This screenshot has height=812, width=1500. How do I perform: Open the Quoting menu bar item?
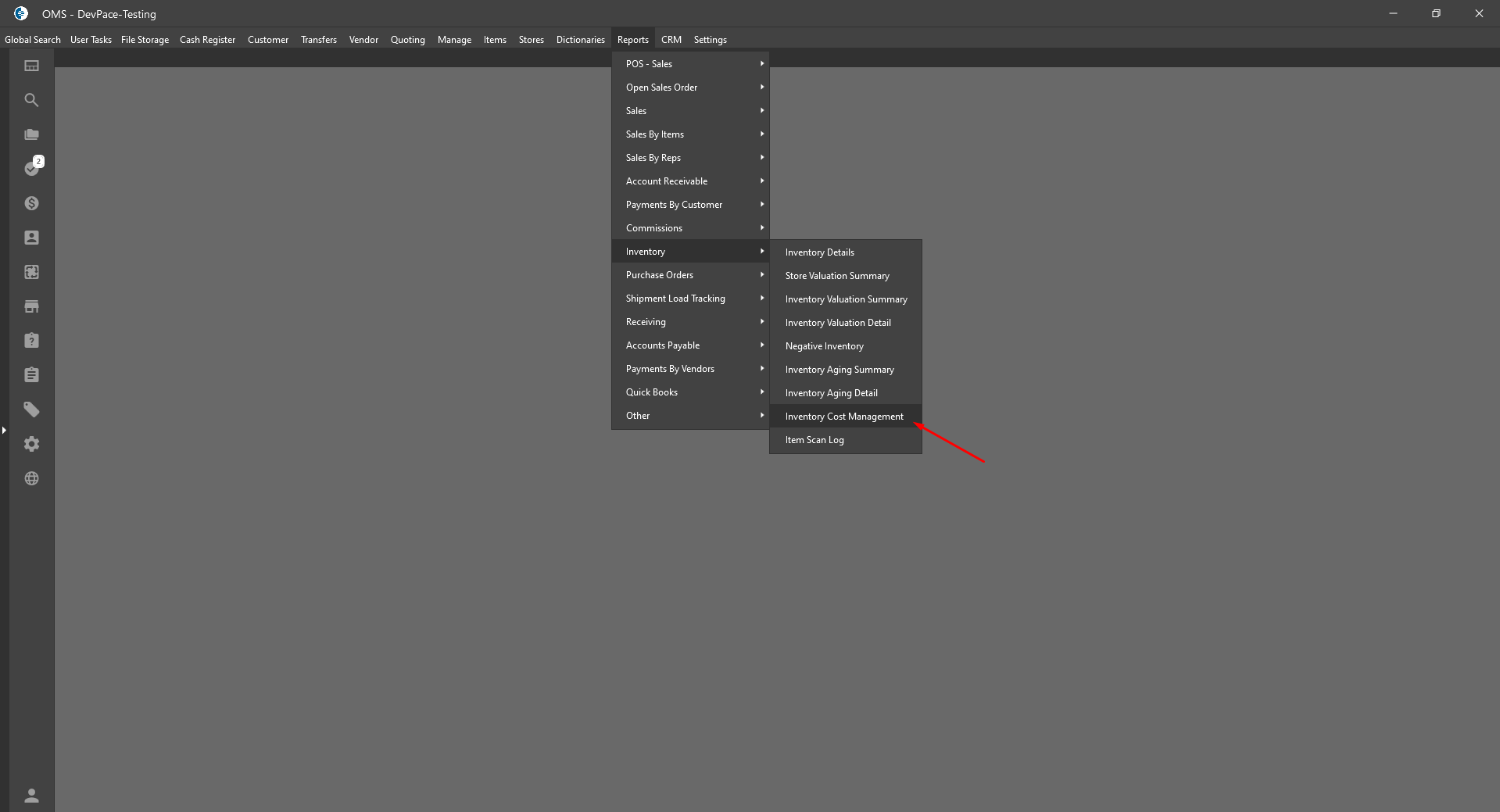click(408, 40)
